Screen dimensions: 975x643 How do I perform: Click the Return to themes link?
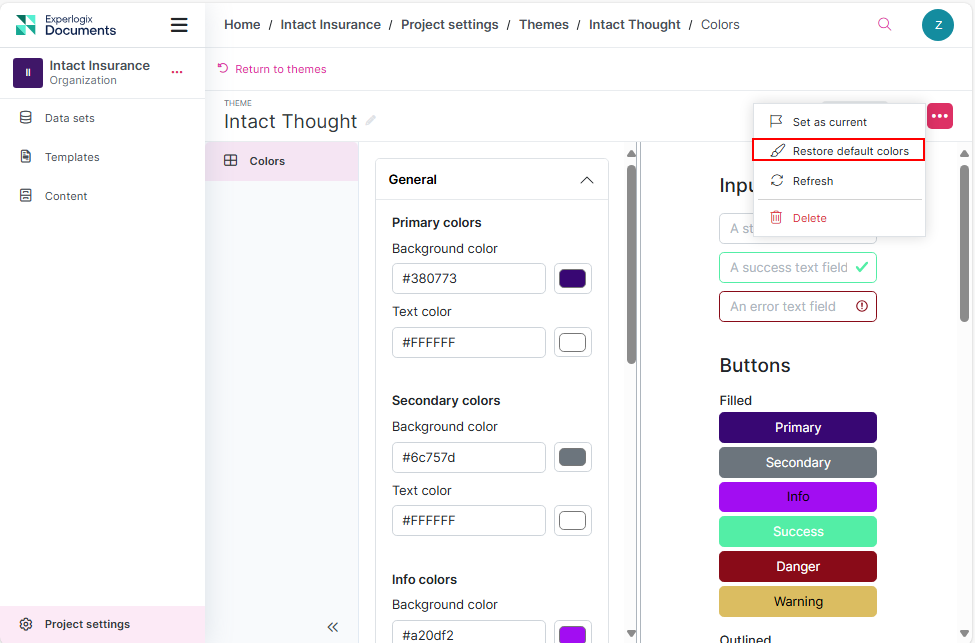tap(280, 69)
